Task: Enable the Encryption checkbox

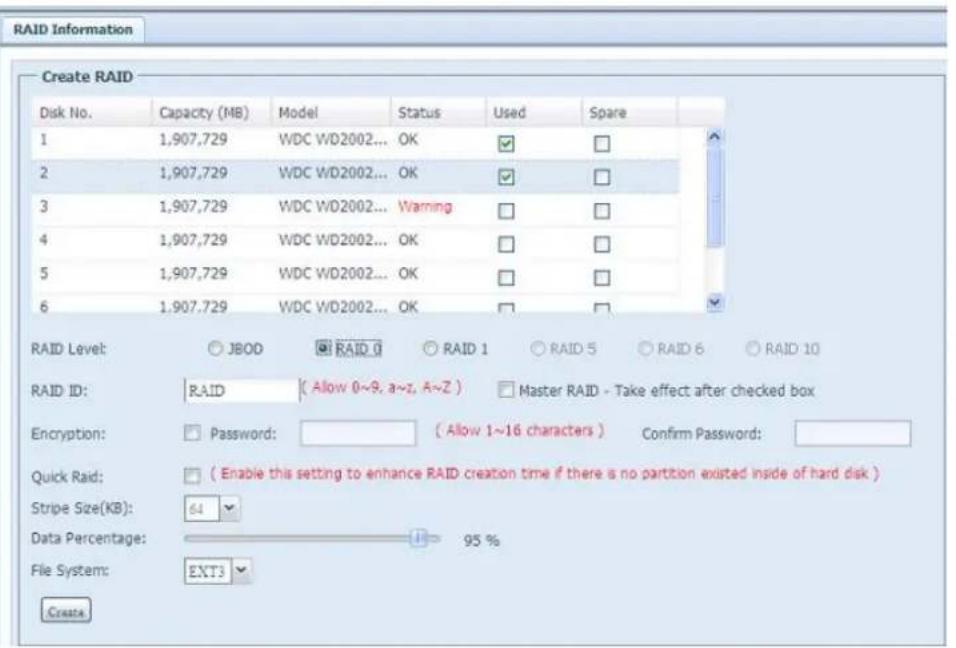Action: click(x=192, y=435)
